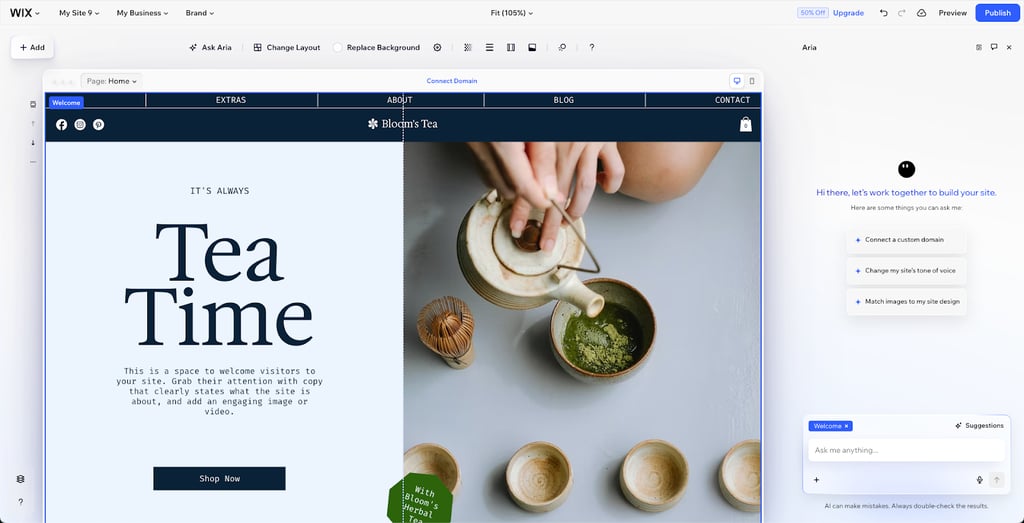
Task: Open the Aria feedback comment icon
Action: (x=994, y=47)
